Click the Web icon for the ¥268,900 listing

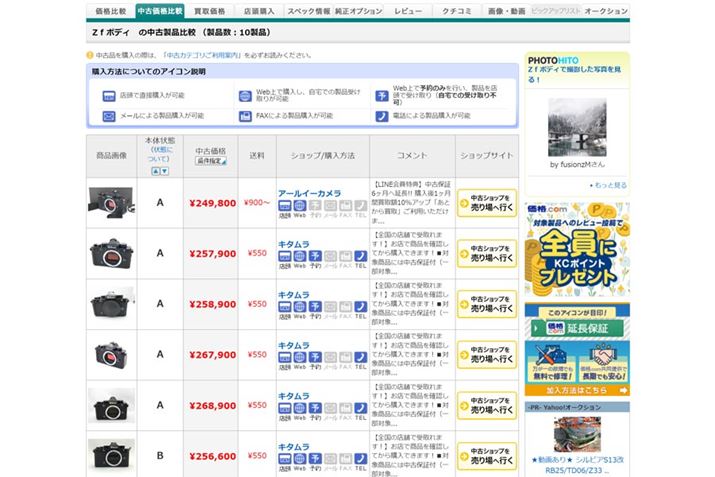299,409
